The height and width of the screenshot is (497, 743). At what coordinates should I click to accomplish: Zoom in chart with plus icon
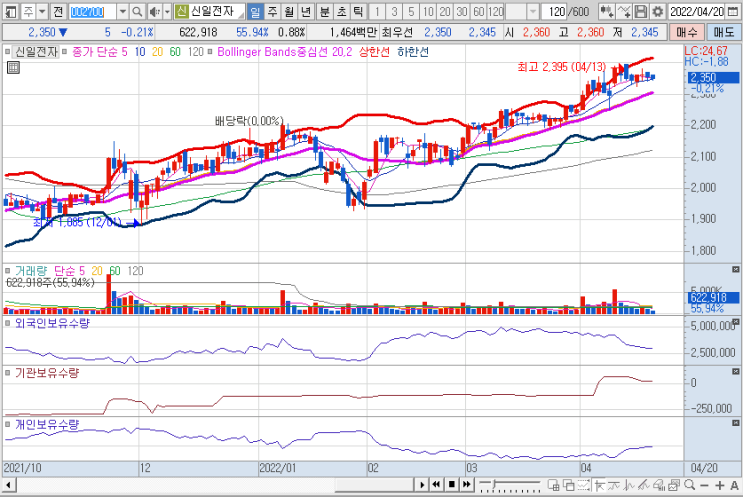coord(719,485)
